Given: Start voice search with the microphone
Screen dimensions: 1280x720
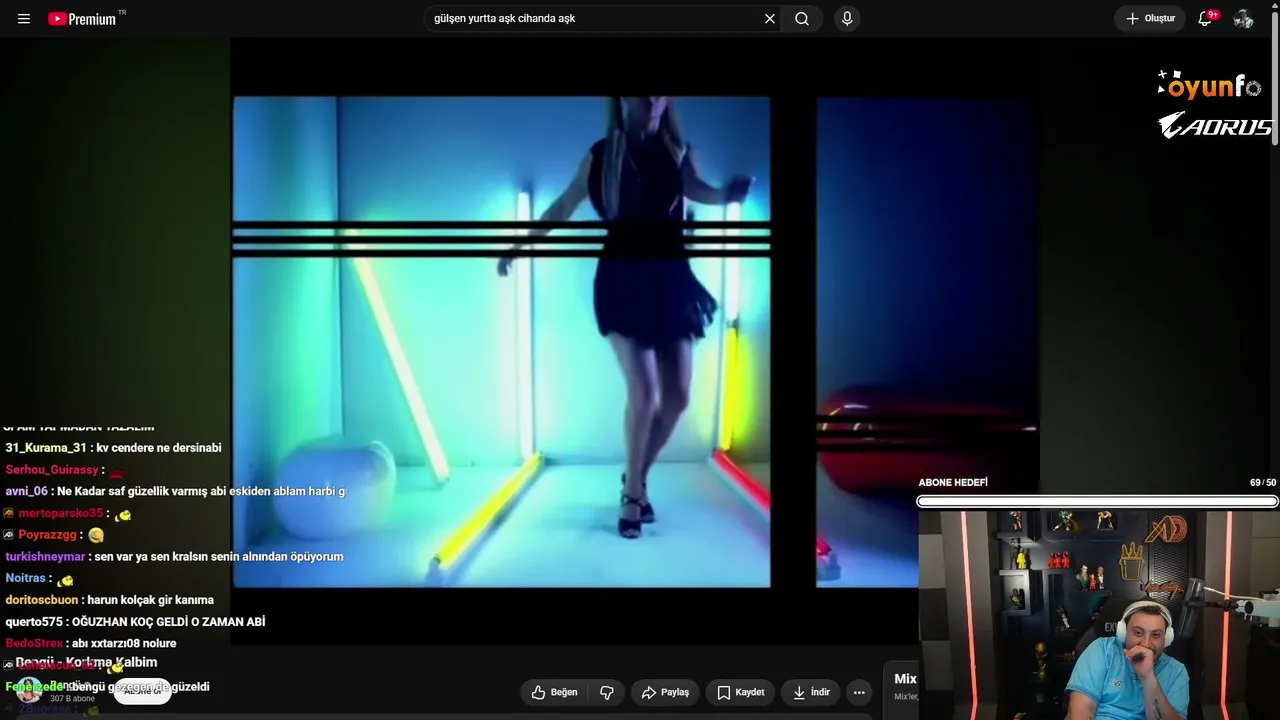Looking at the screenshot, I should (847, 19).
